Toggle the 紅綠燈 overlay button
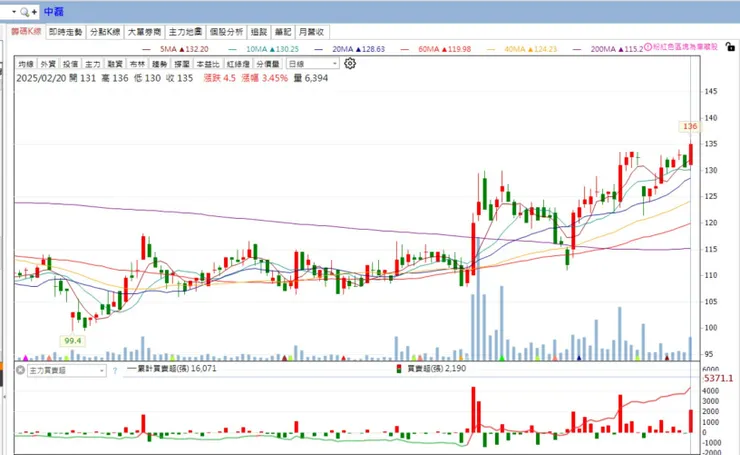The image size is (740, 455). [x=238, y=64]
